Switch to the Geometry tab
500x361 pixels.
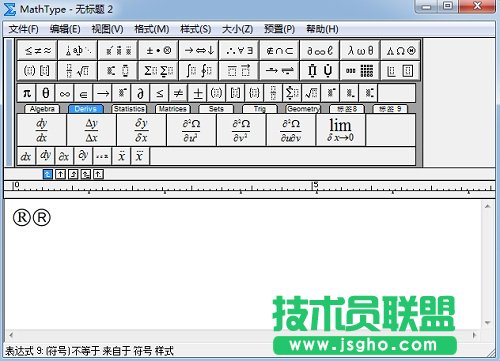click(x=303, y=109)
